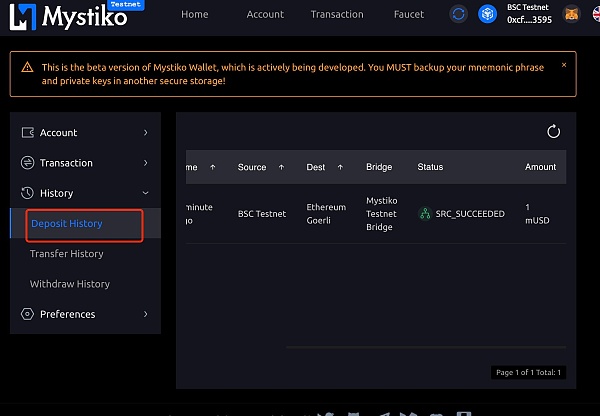Click the 1 mUSD amount cell
Viewport: 600px width, 416px height.
pyautogui.click(x=537, y=214)
